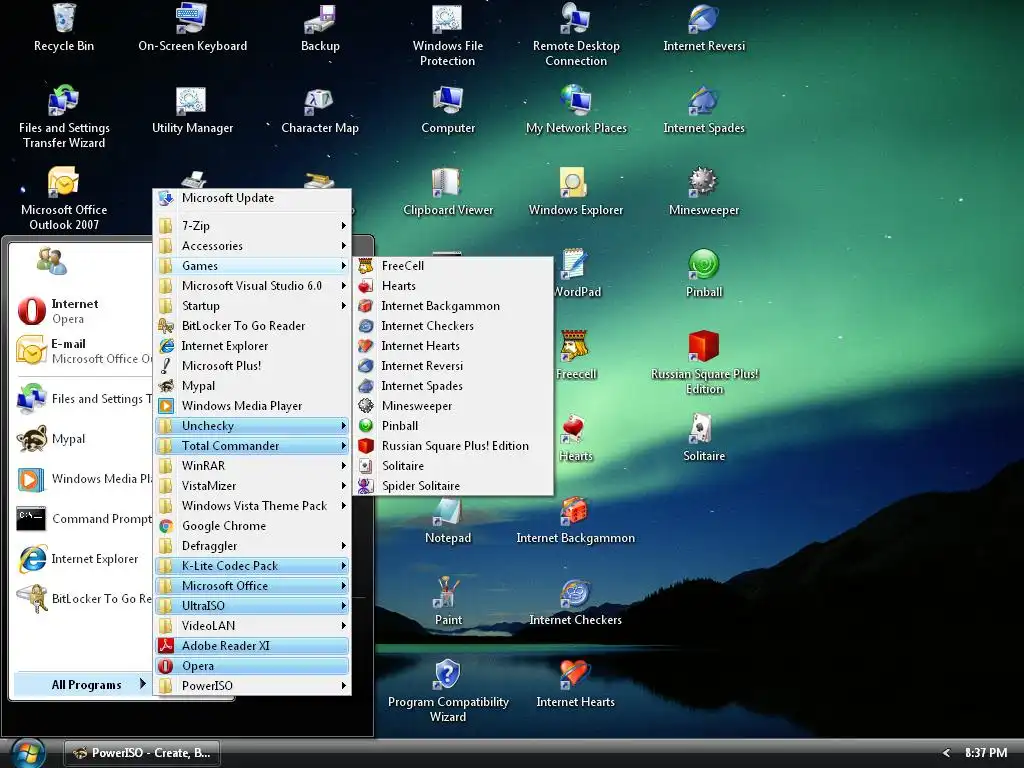Select Microsoft Update in All Programs
This screenshot has height=768, width=1024.
click(x=252, y=198)
